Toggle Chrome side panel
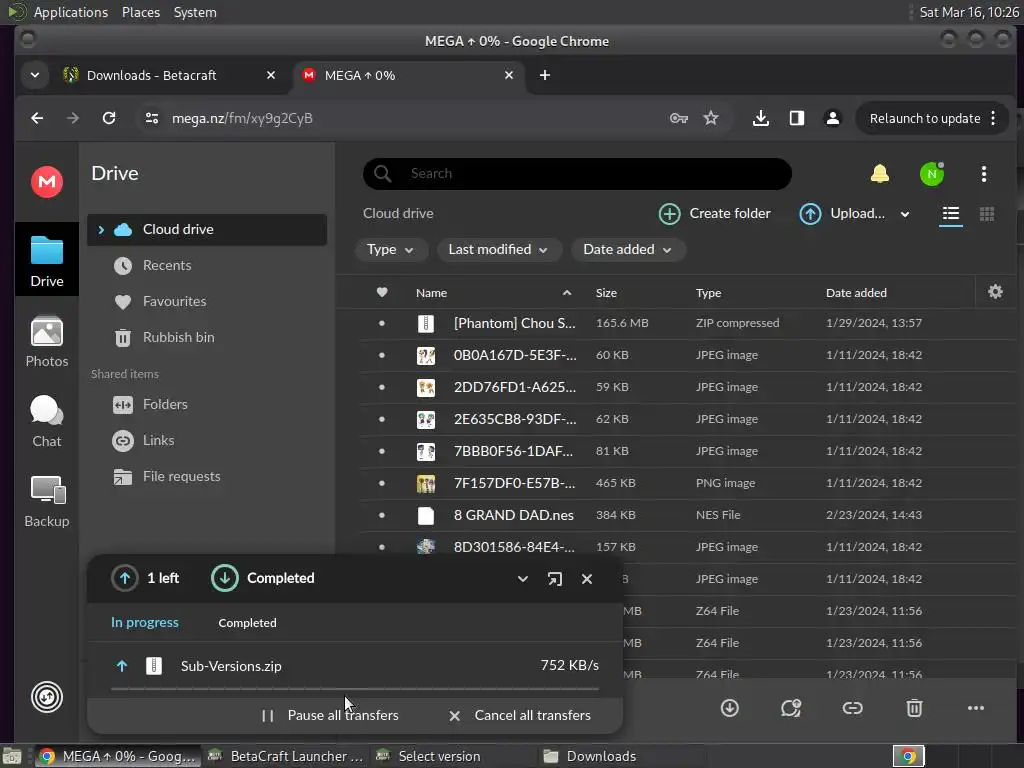The image size is (1024, 768). coord(797,118)
